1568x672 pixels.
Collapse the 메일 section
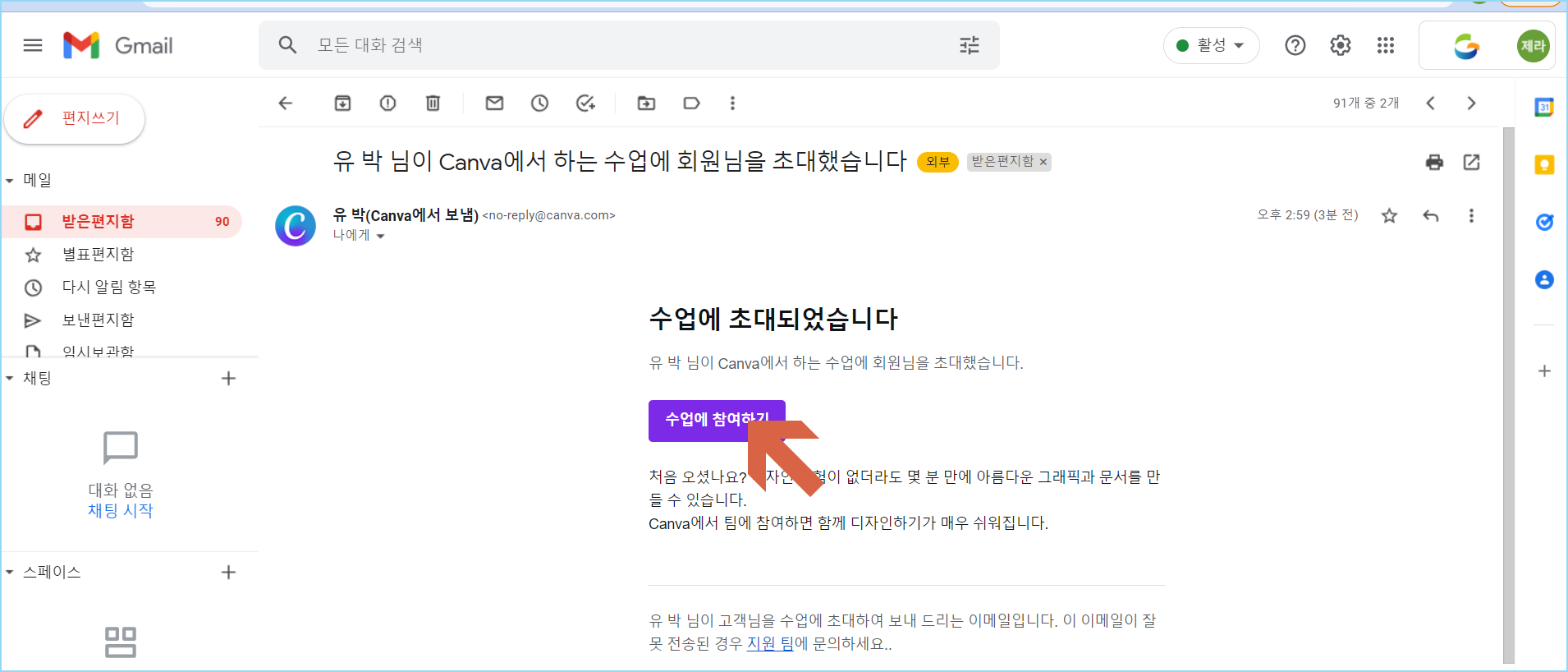pos(10,180)
